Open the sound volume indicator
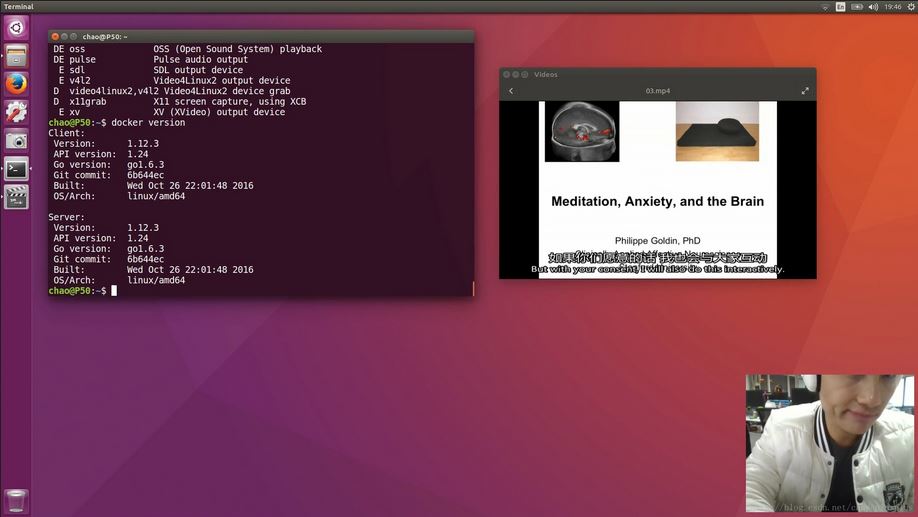This screenshot has height=517, width=918. pos(872,6)
